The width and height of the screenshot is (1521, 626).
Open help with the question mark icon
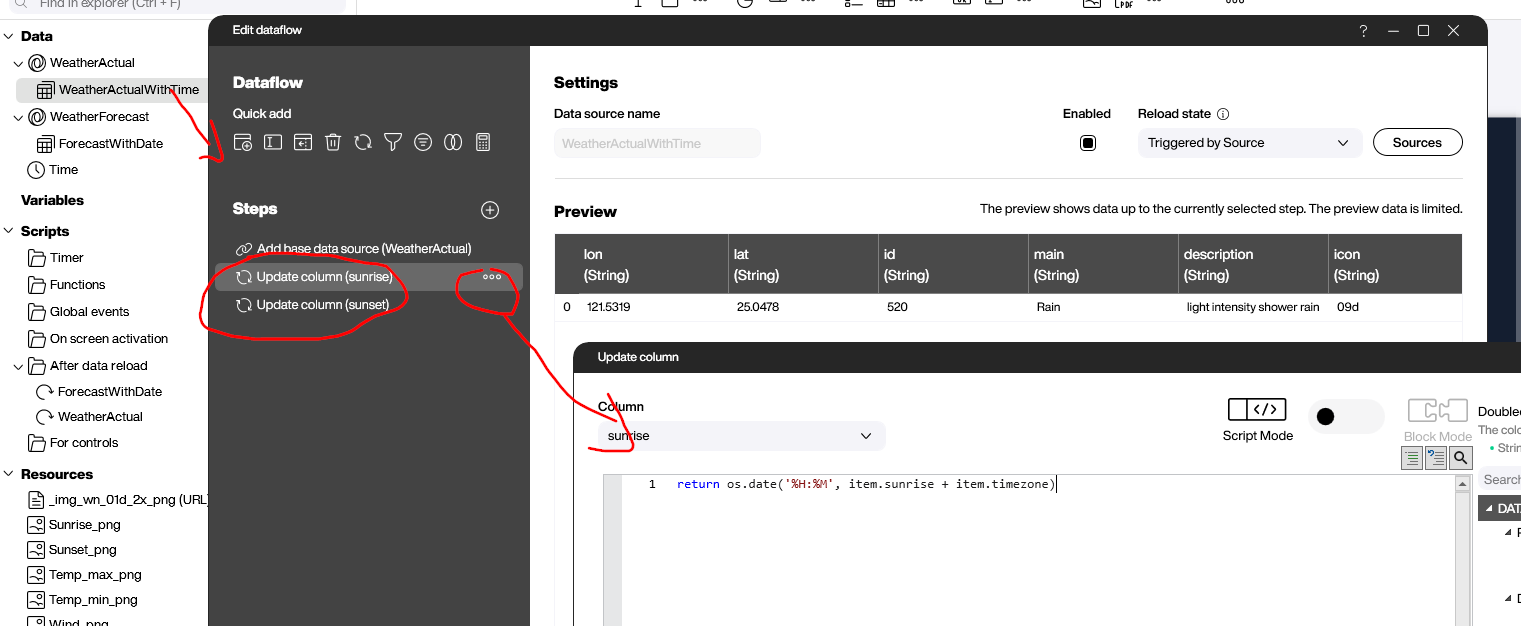(x=1363, y=31)
